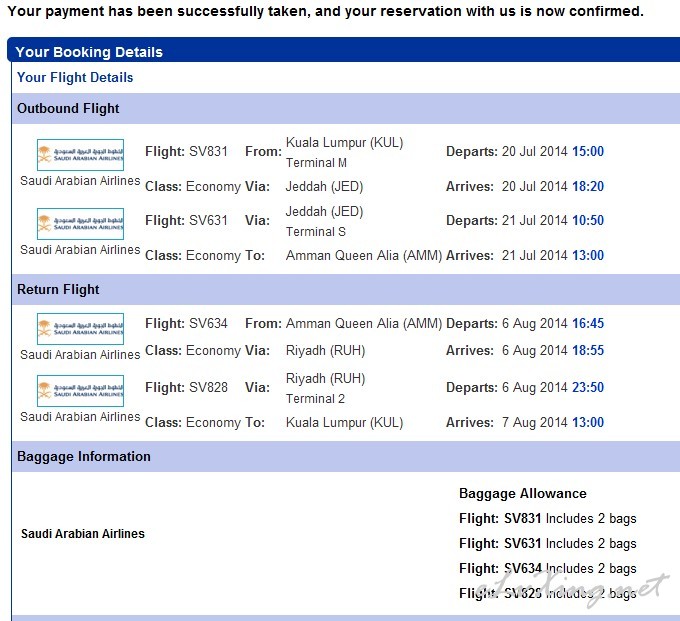Select the Your Booking Details header bar

tap(343, 50)
